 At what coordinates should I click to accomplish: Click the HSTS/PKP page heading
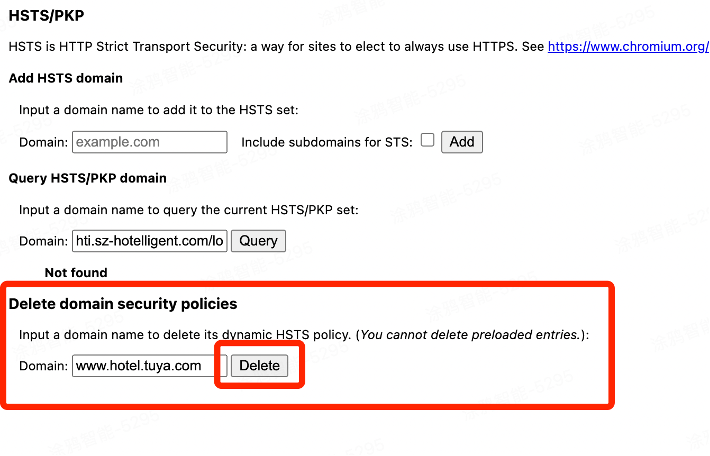tap(44, 16)
